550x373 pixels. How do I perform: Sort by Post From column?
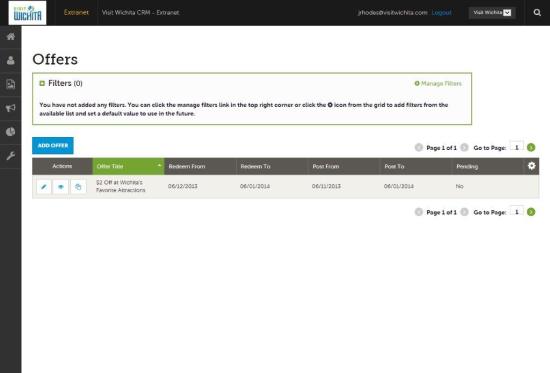click(x=344, y=166)
